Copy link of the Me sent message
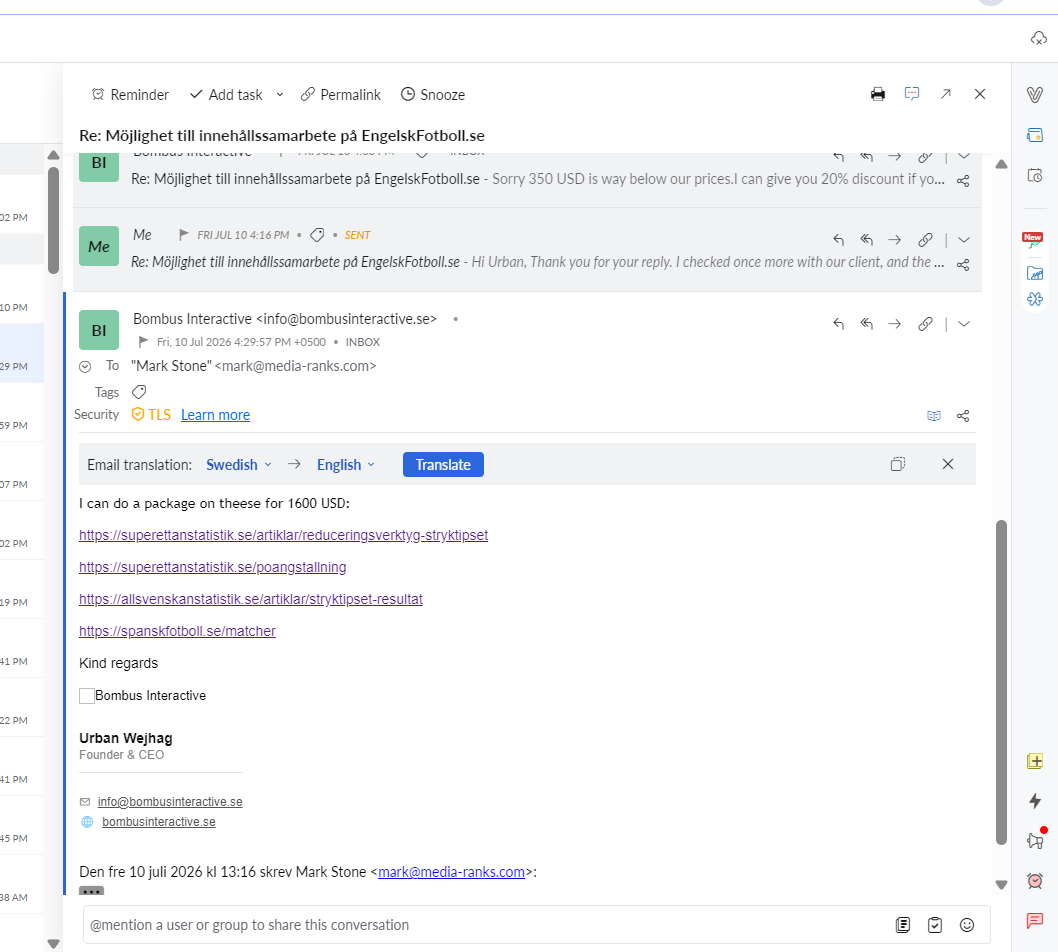The image size is (1058, 952). 925,240
